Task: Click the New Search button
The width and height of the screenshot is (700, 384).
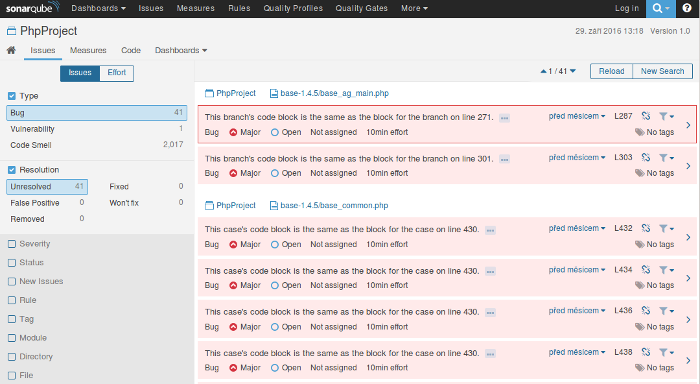Action: (x=662, y=71)
